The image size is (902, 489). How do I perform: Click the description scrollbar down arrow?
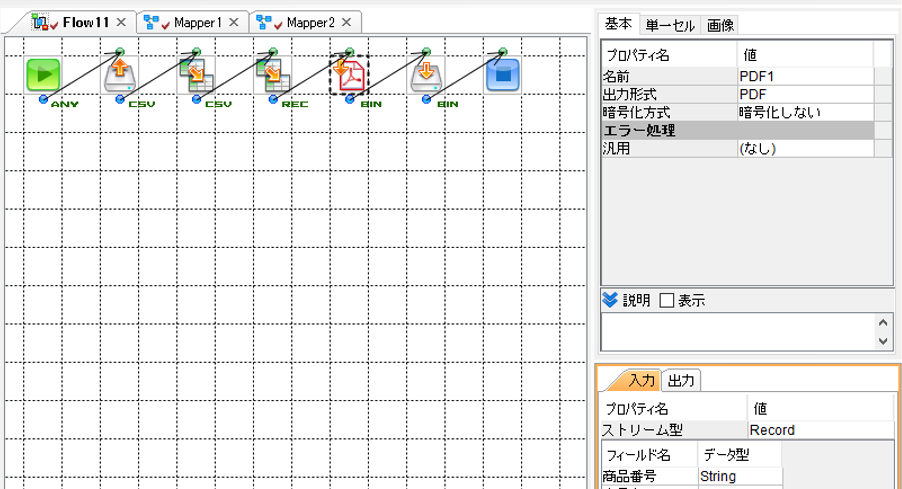tap(883, 341)
